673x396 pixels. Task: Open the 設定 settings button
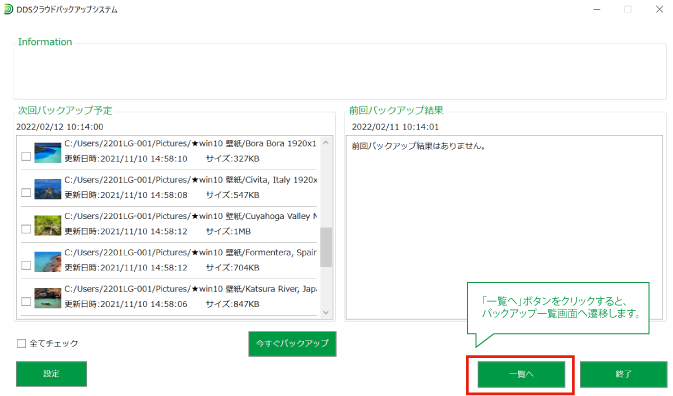coord(52,374)
